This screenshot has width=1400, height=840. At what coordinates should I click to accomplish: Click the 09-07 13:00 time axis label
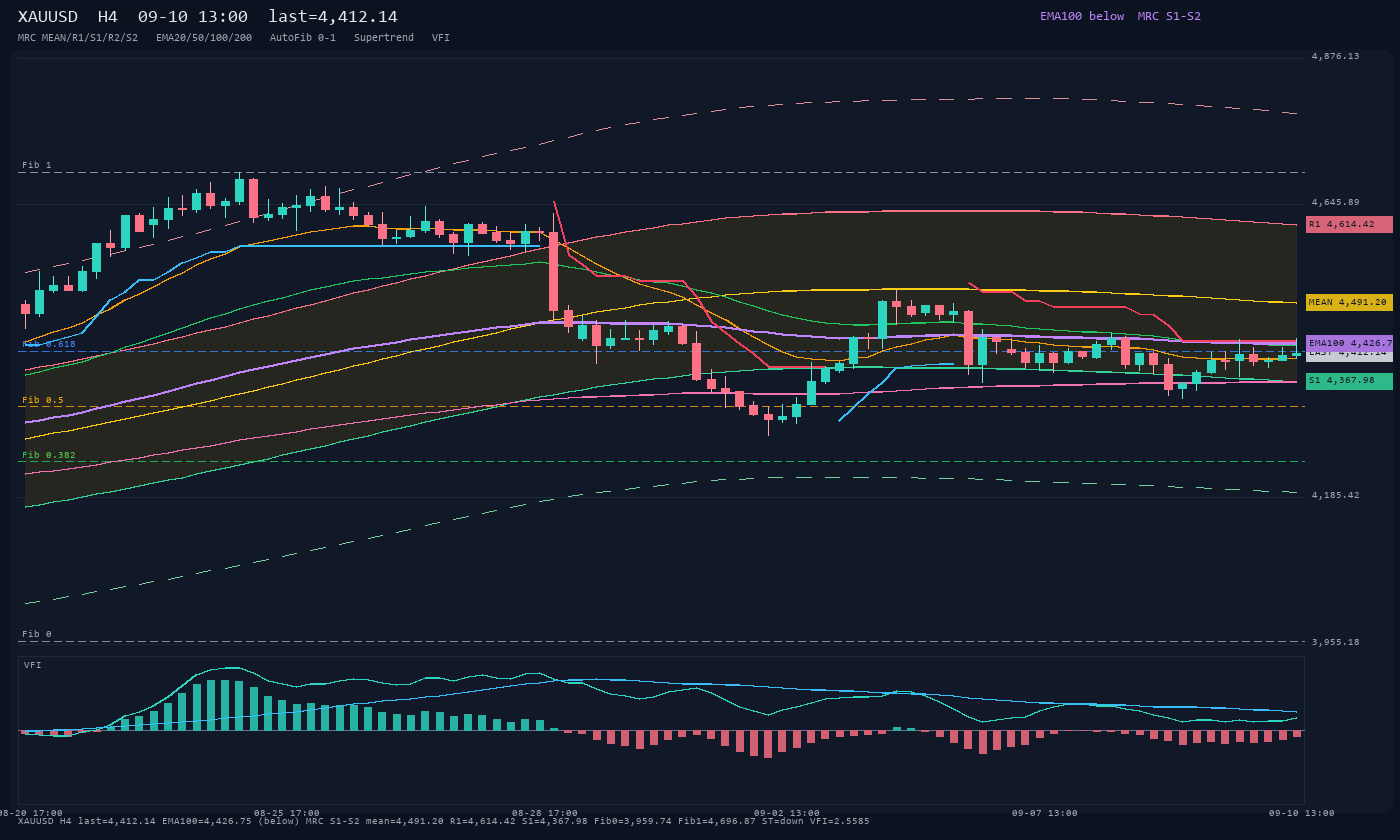(1045, 813)
